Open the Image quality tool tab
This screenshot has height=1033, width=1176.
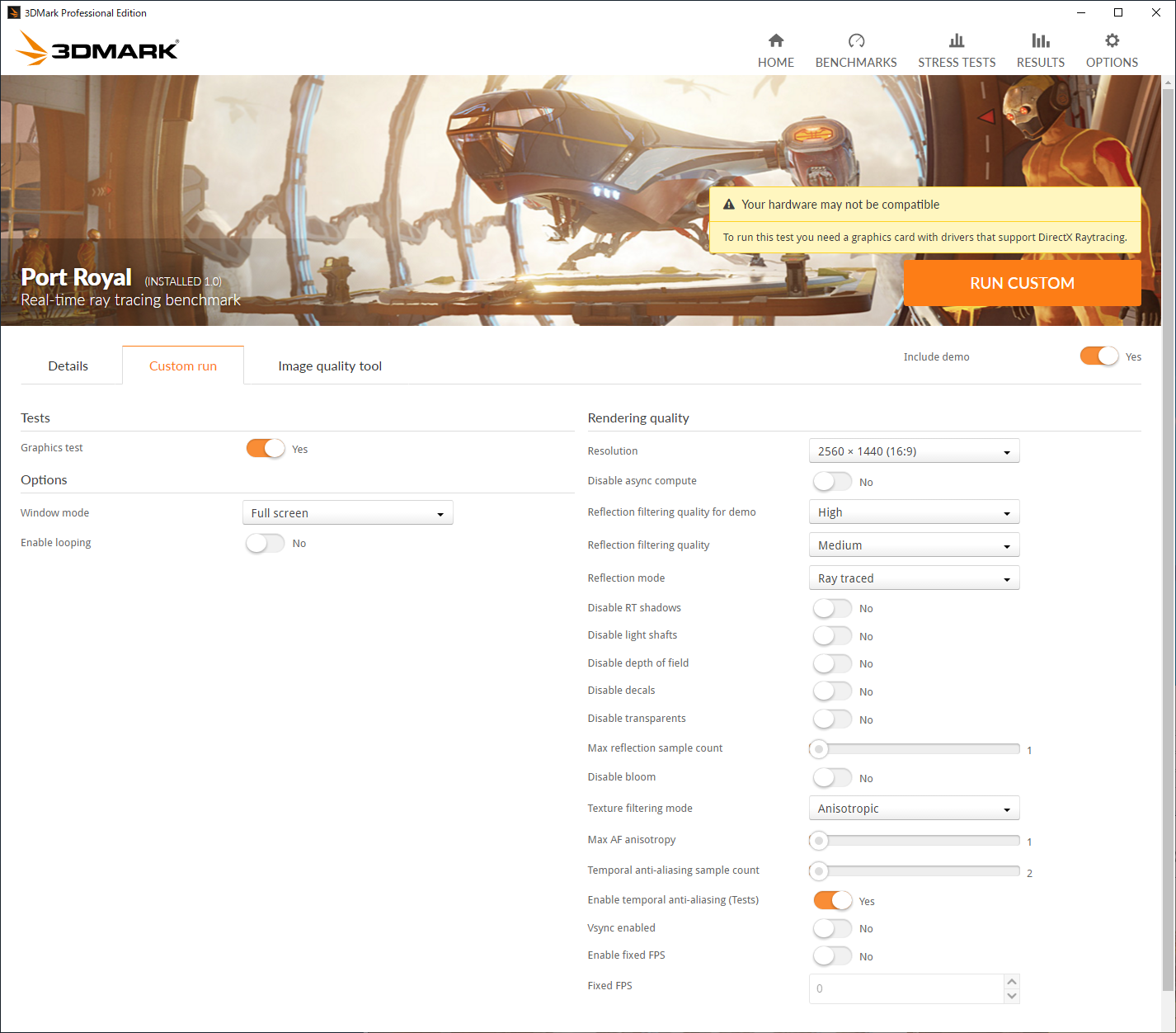click(330, 366)
